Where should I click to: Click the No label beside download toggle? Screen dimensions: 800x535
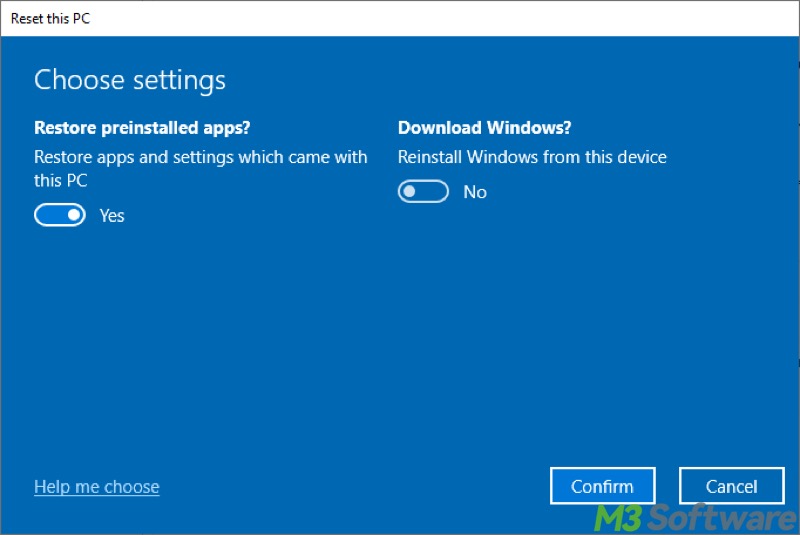coord(475,192)
